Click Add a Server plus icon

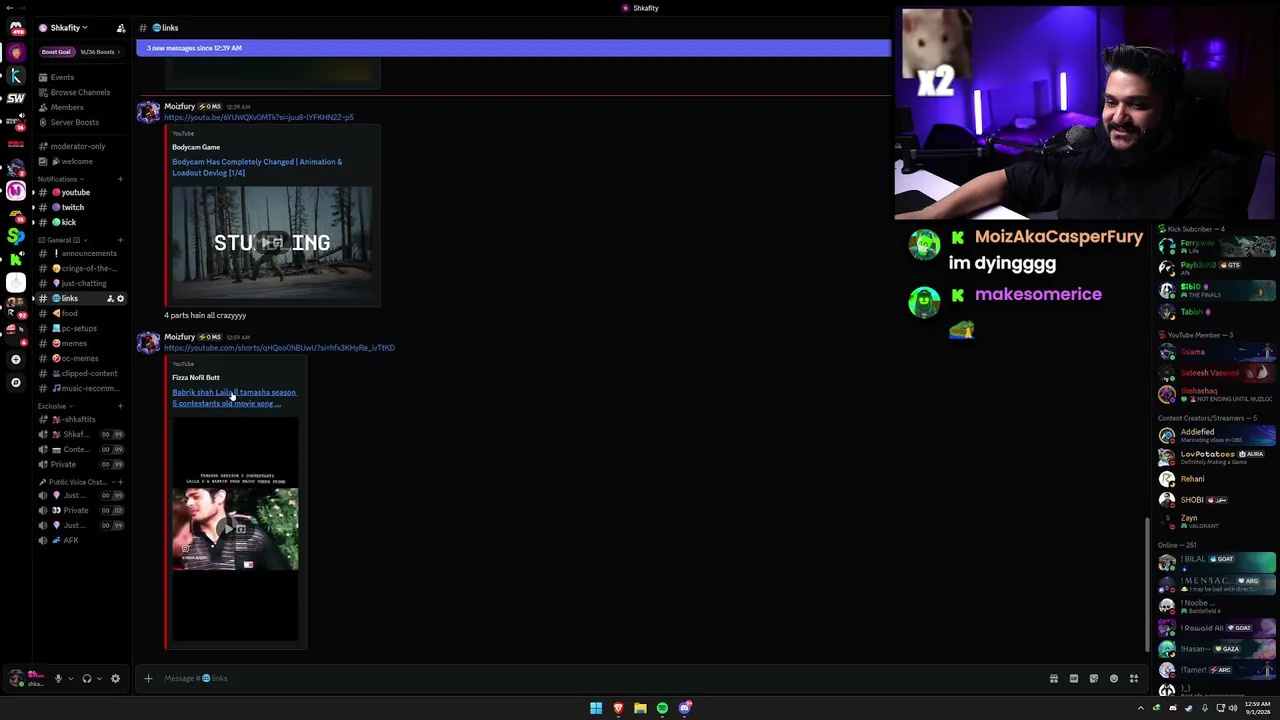coord(16,359)
